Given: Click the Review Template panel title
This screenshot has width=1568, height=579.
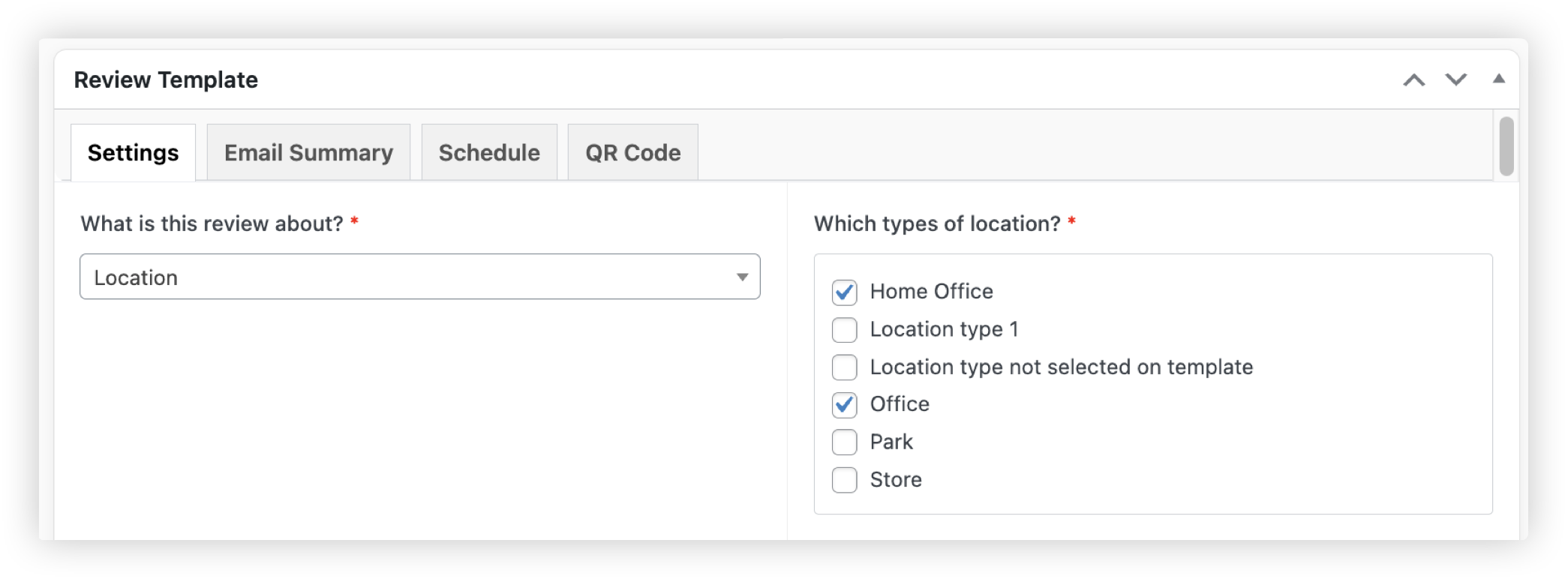Looking at the screenshot, I should pos(166,80).
